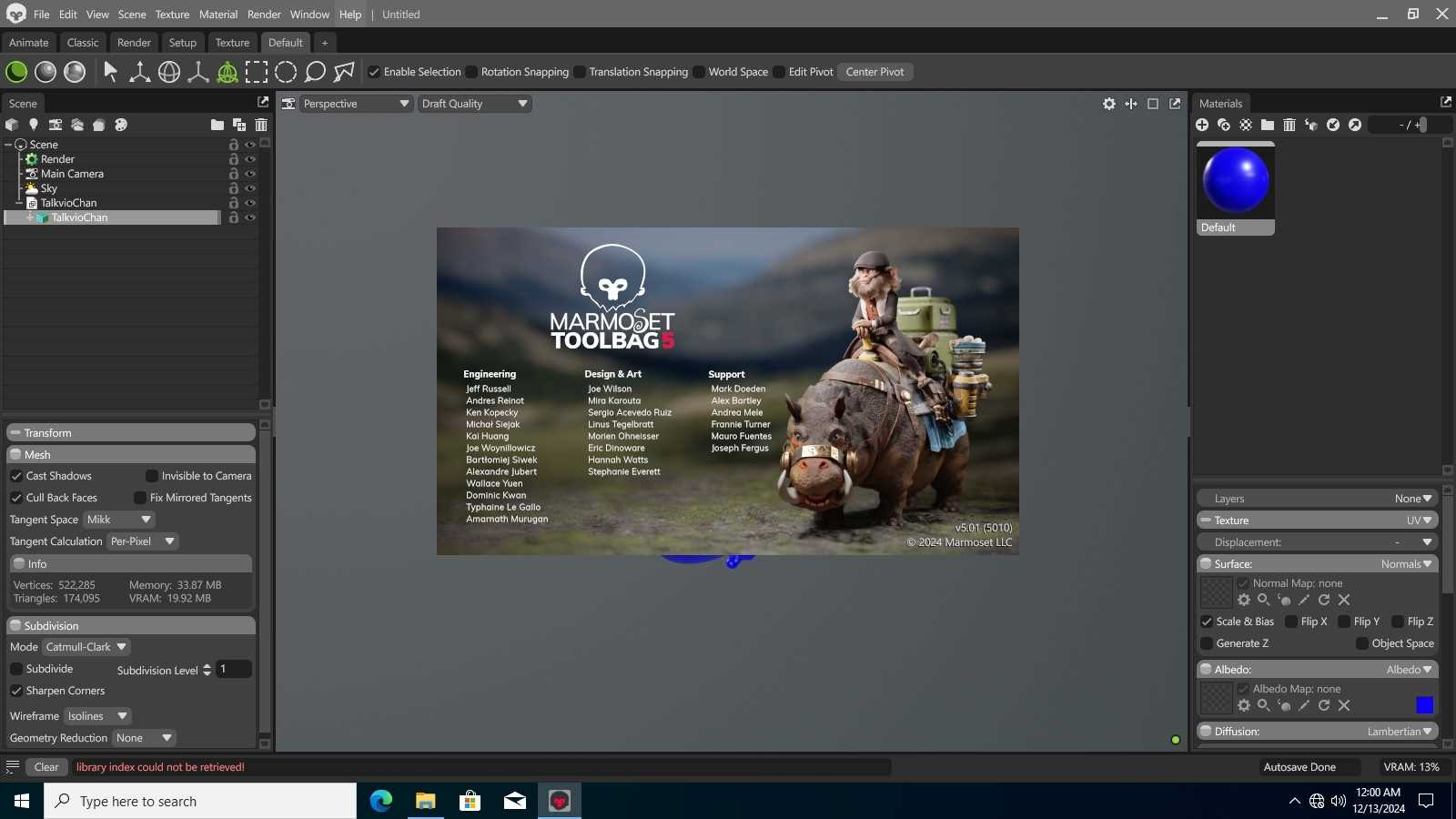Toggle Sharpen Corners checkbox
The image size is (1456, 819).
16,691
